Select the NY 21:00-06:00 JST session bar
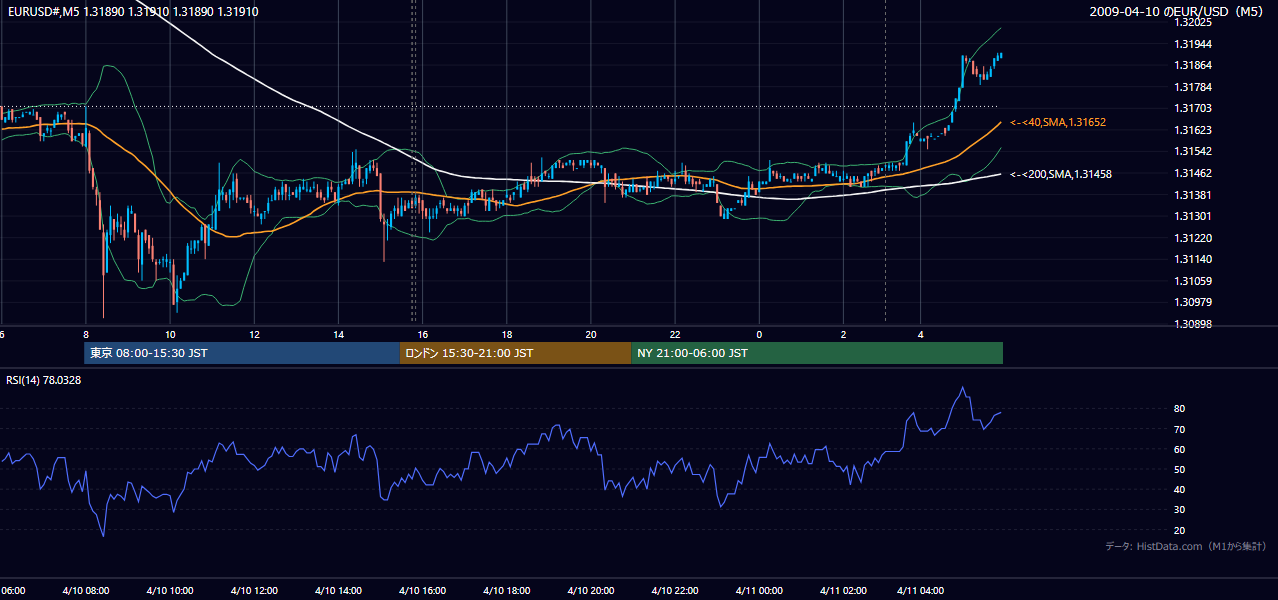 817,353
